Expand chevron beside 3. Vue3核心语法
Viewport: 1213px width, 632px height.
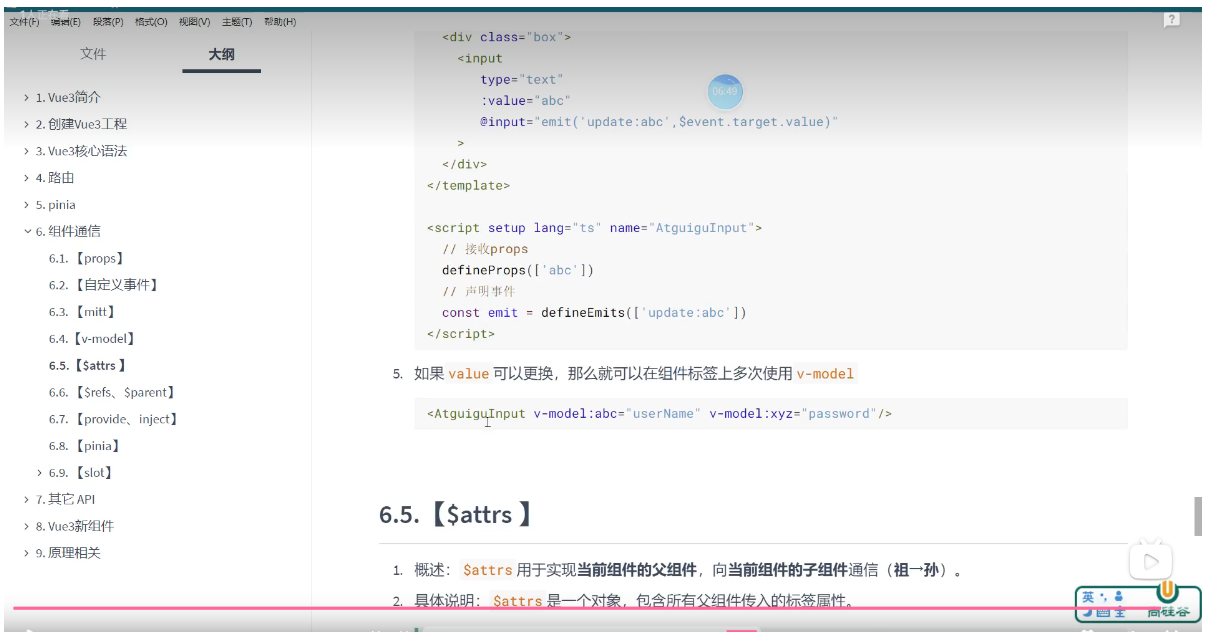click(26, 152)
